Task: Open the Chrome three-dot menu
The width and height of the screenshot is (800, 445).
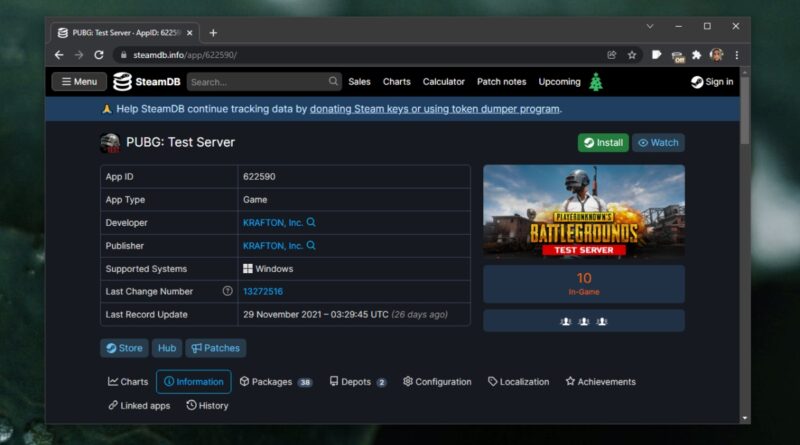Action: point(737,55)
